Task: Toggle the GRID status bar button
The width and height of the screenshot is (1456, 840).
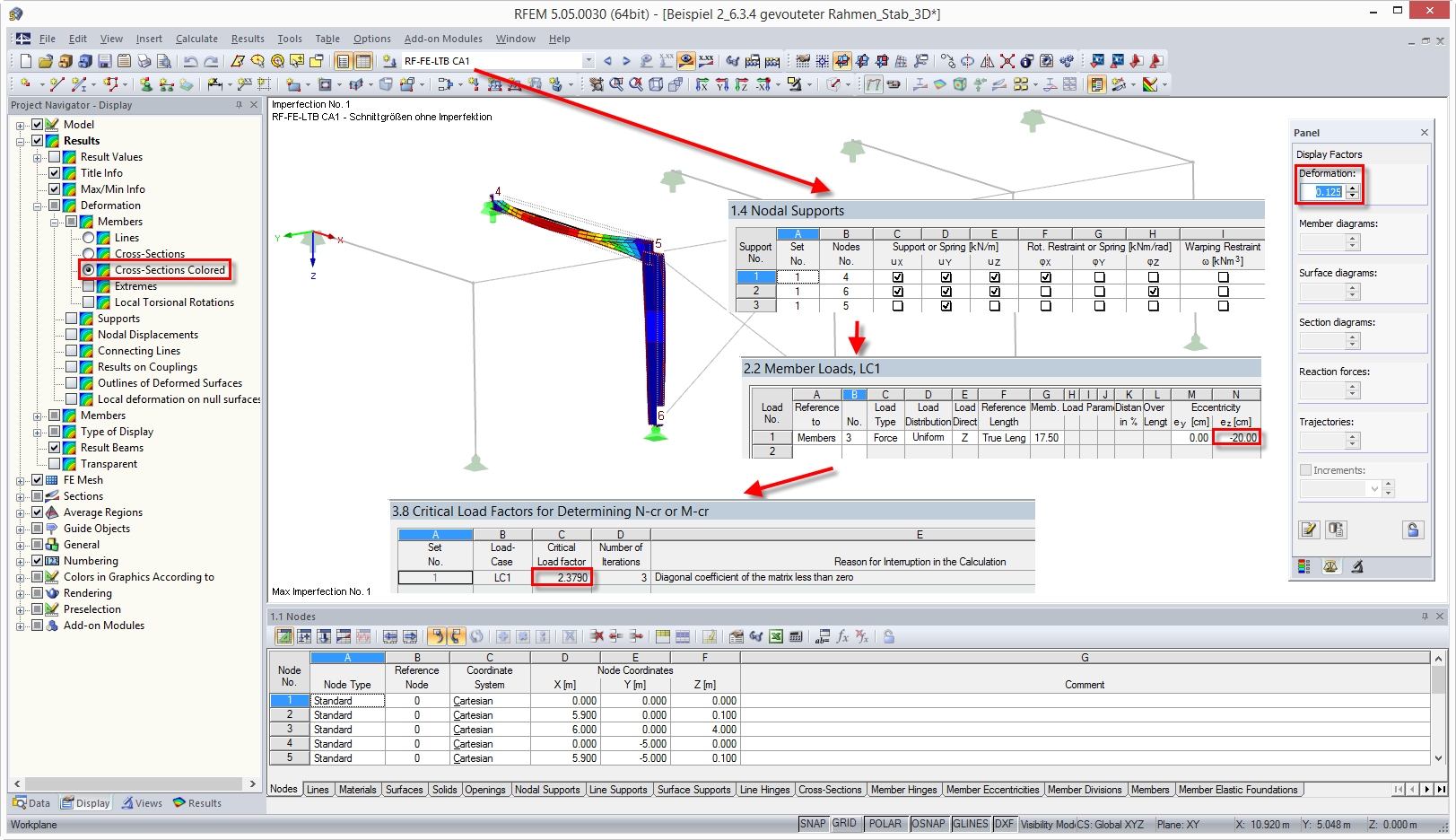Action: coord(844,824)
